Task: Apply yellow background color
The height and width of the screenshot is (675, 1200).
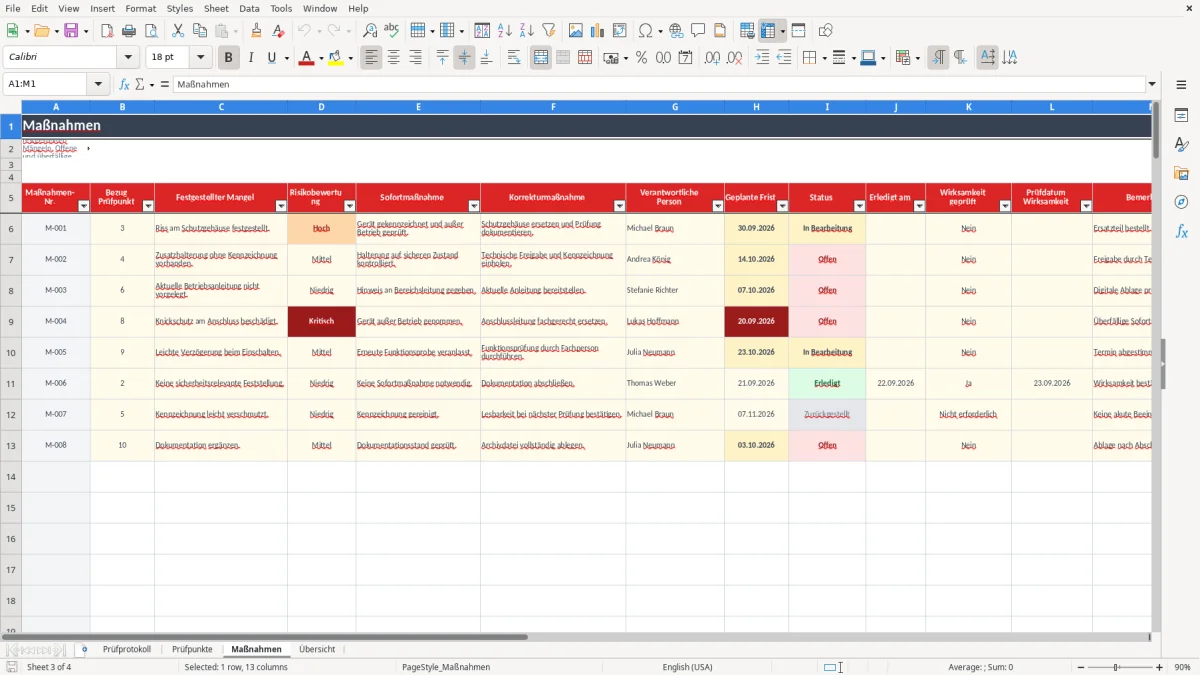Action: (336, 58)
